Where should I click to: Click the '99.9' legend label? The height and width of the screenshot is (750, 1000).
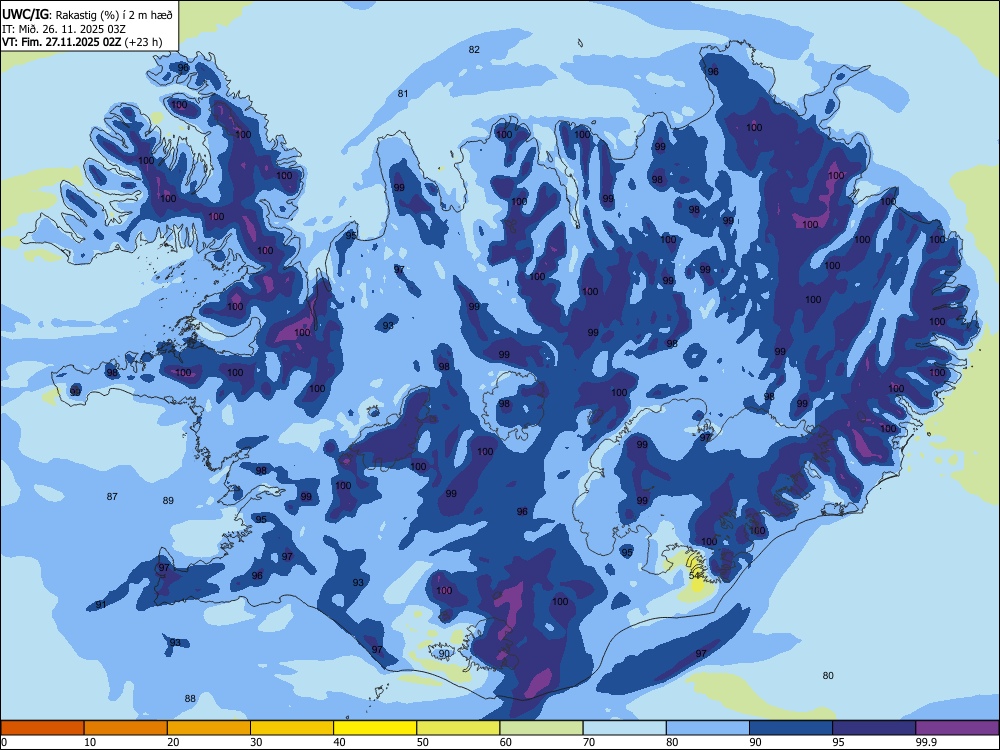point(925,742)
